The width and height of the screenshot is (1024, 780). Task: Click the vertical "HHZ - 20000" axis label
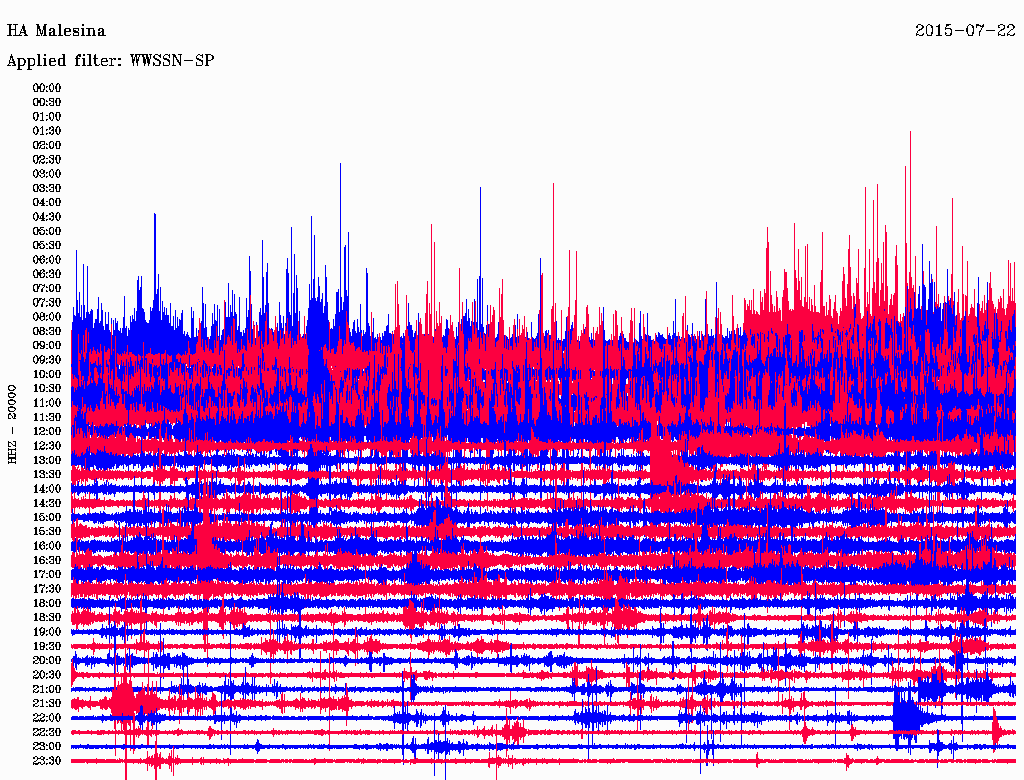(12, 425)
